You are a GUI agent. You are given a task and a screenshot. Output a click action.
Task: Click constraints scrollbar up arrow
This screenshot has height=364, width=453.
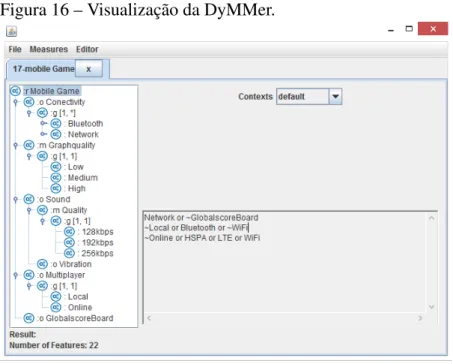[431, 218]
